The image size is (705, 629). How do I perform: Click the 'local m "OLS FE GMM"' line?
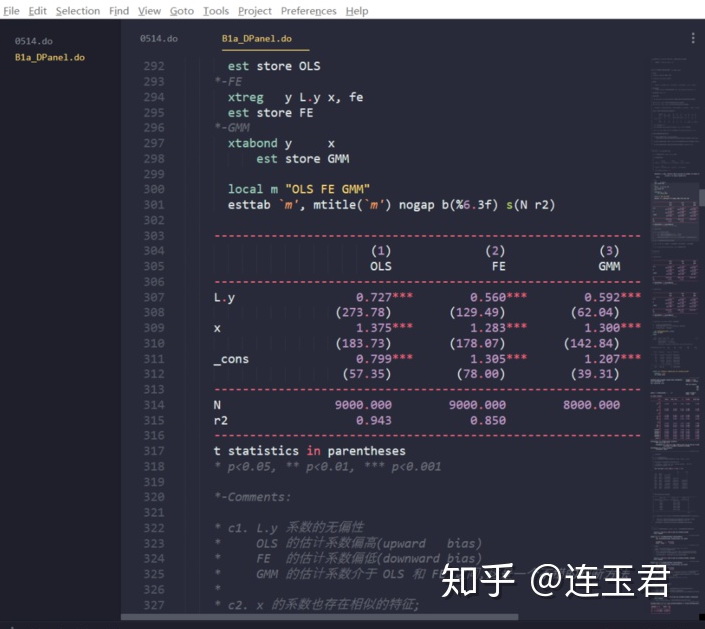click(x=299, y=189)
